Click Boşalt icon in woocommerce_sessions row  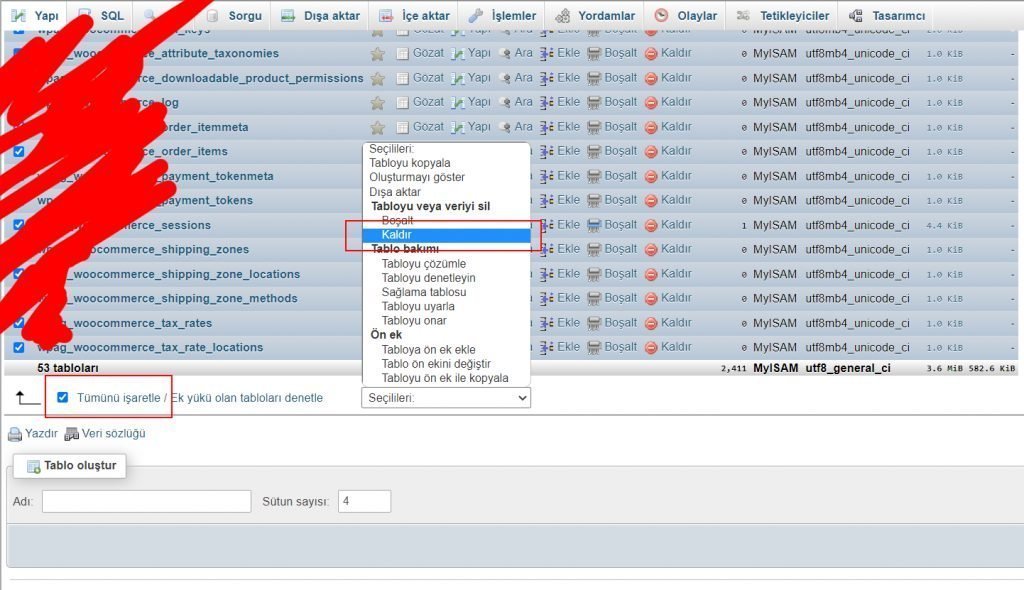(x=594, y=225)
